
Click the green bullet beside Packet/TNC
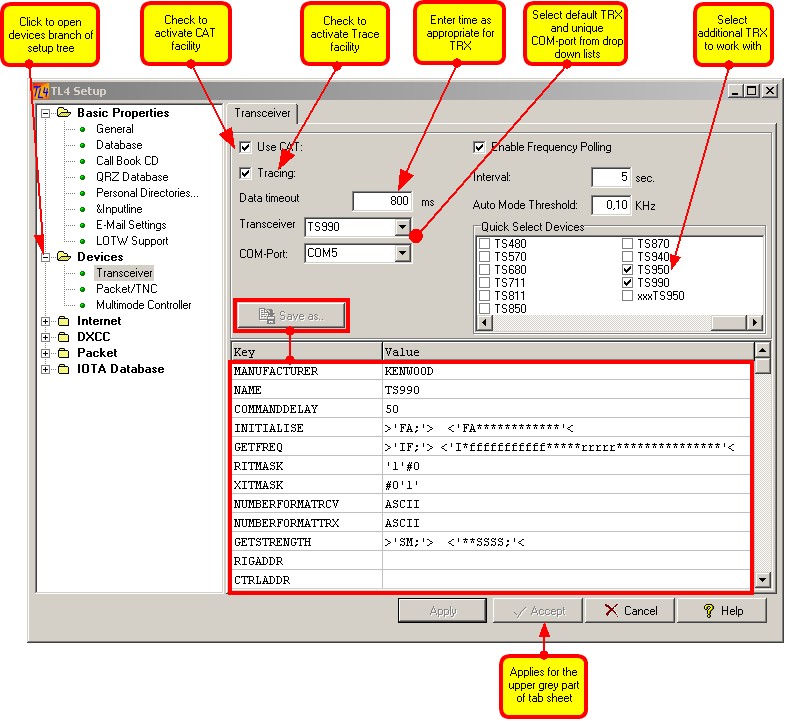coord(83,289)
